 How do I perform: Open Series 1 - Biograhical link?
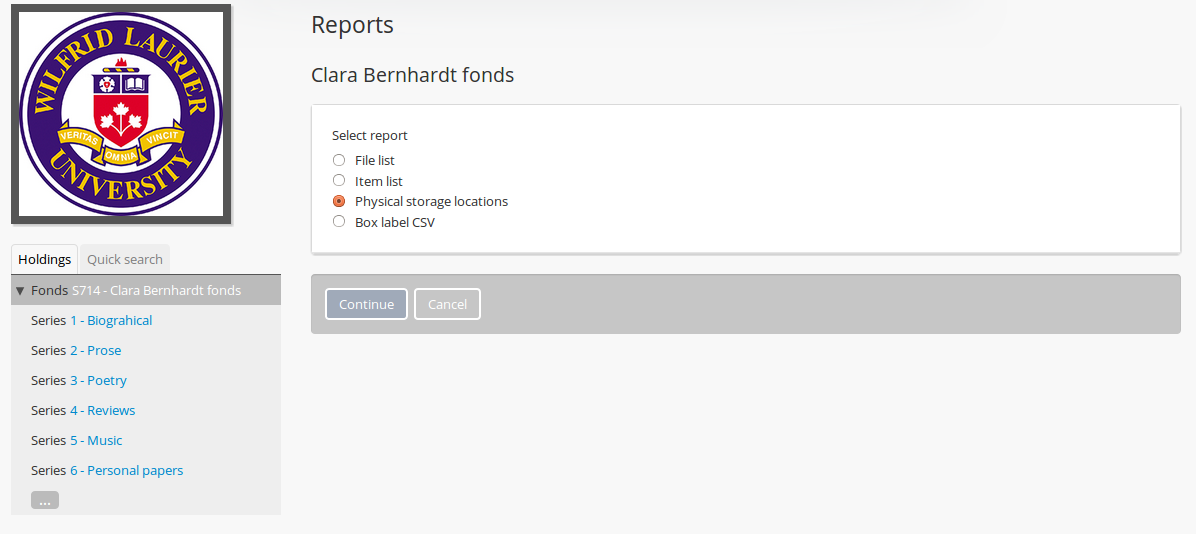[x=110, y=321]
